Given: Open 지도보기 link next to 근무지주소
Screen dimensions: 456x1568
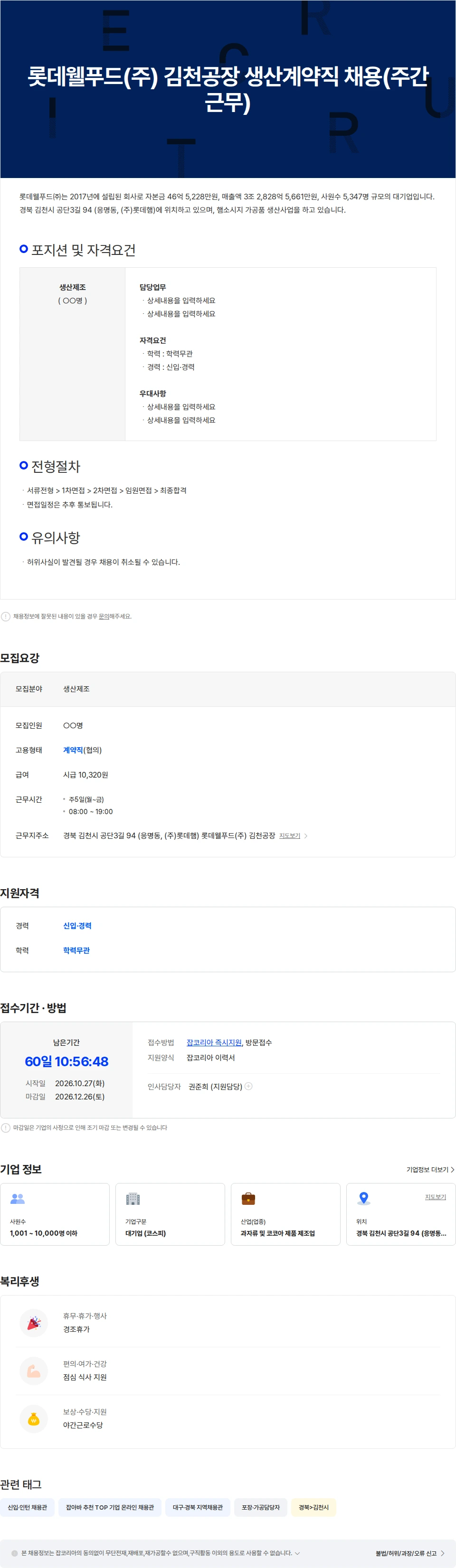Looking at the screenshot, I should point(289,836).
